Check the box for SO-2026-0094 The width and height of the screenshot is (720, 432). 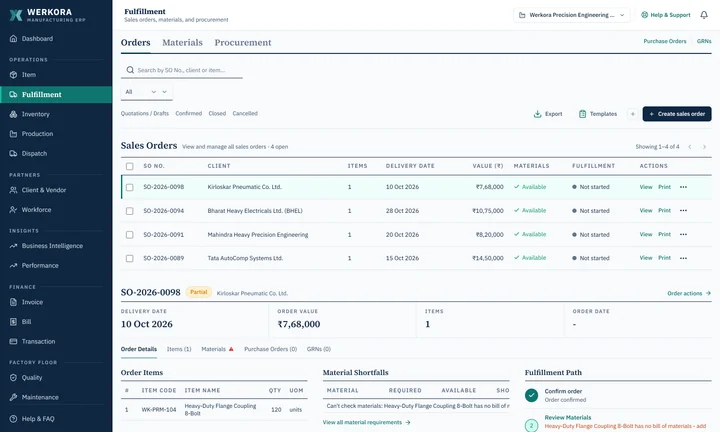pos(129,211)
